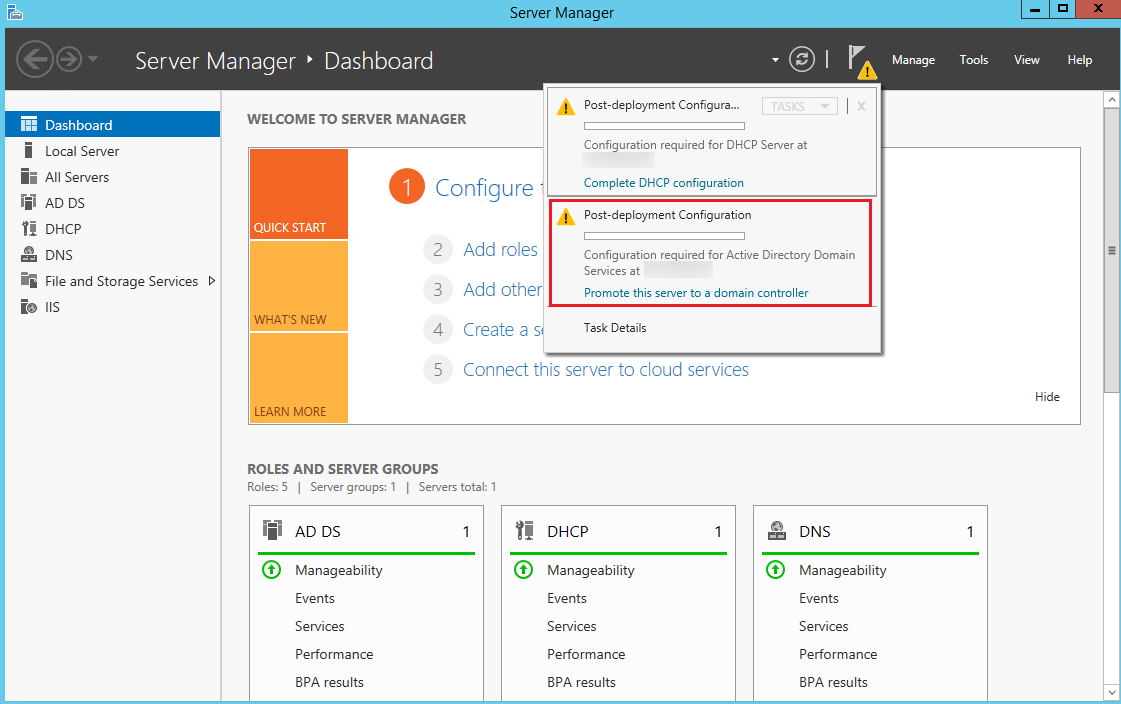Select the WHAT'S NEW tile
The height and width of the screenshot is (704, 1121).
tap(299, 286)
